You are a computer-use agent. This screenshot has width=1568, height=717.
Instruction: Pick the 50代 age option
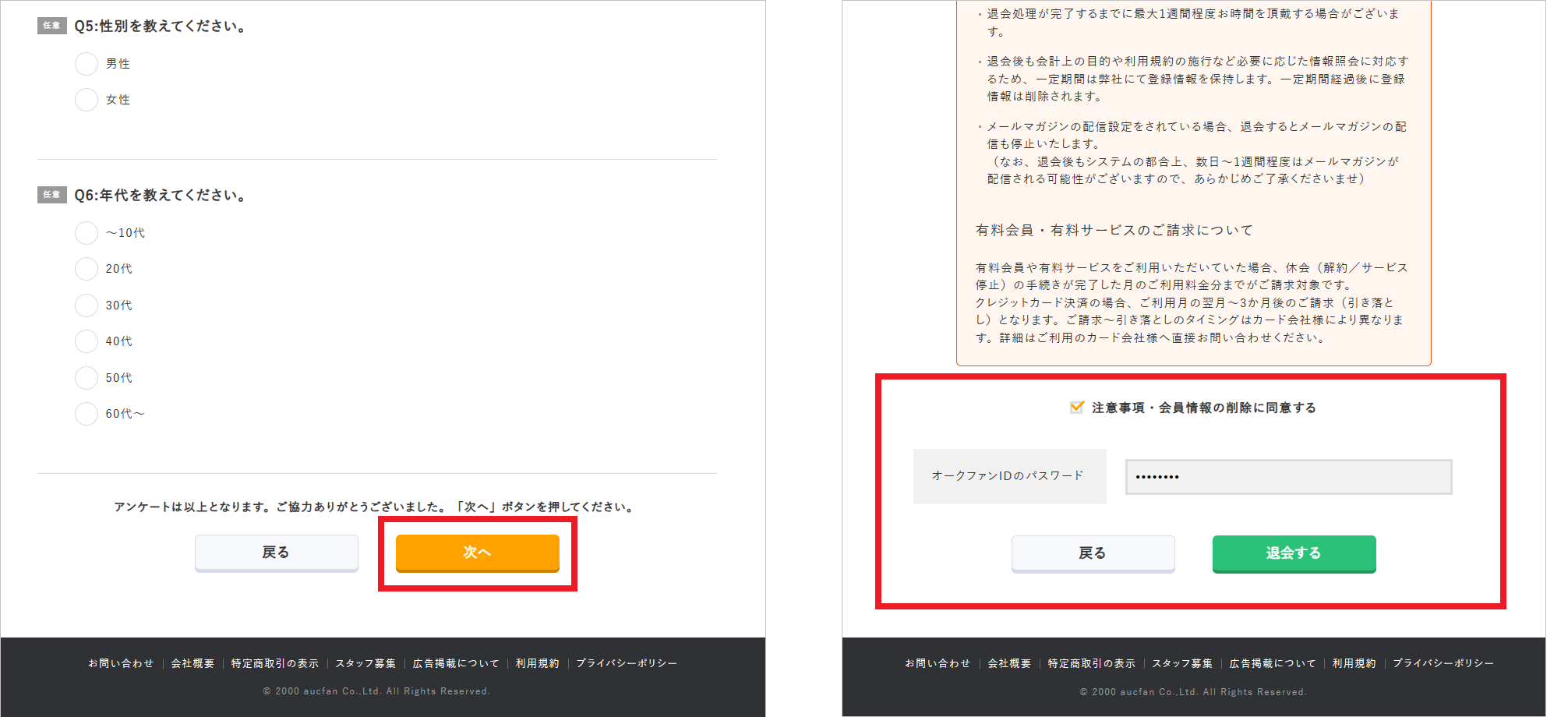click(86, 377)
